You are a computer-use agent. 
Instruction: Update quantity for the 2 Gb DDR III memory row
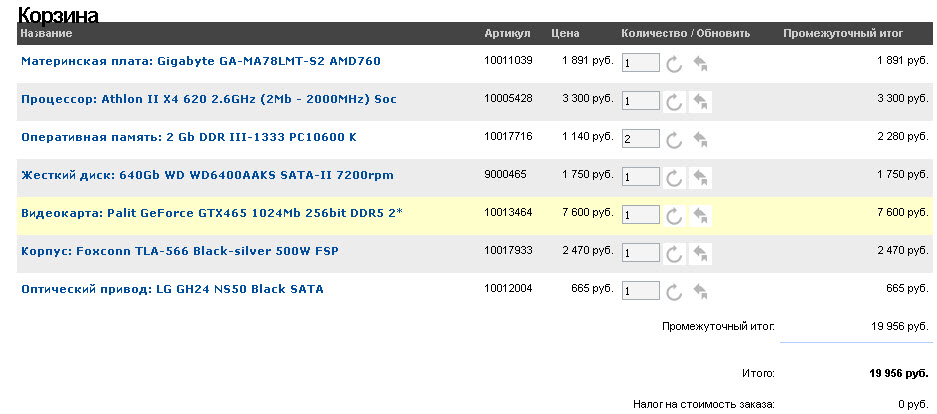point(674,140)
